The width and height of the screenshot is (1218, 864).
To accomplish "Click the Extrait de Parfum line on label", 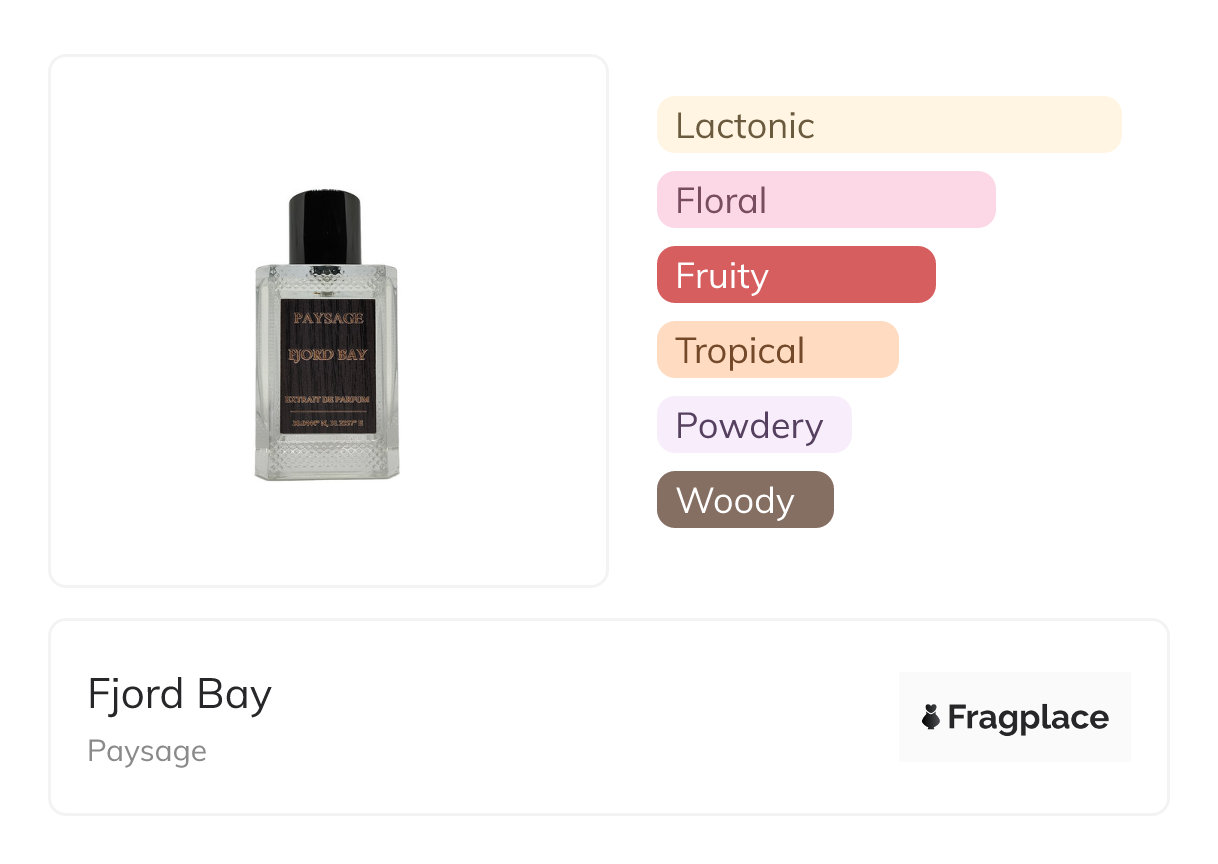I will (327, 399).
